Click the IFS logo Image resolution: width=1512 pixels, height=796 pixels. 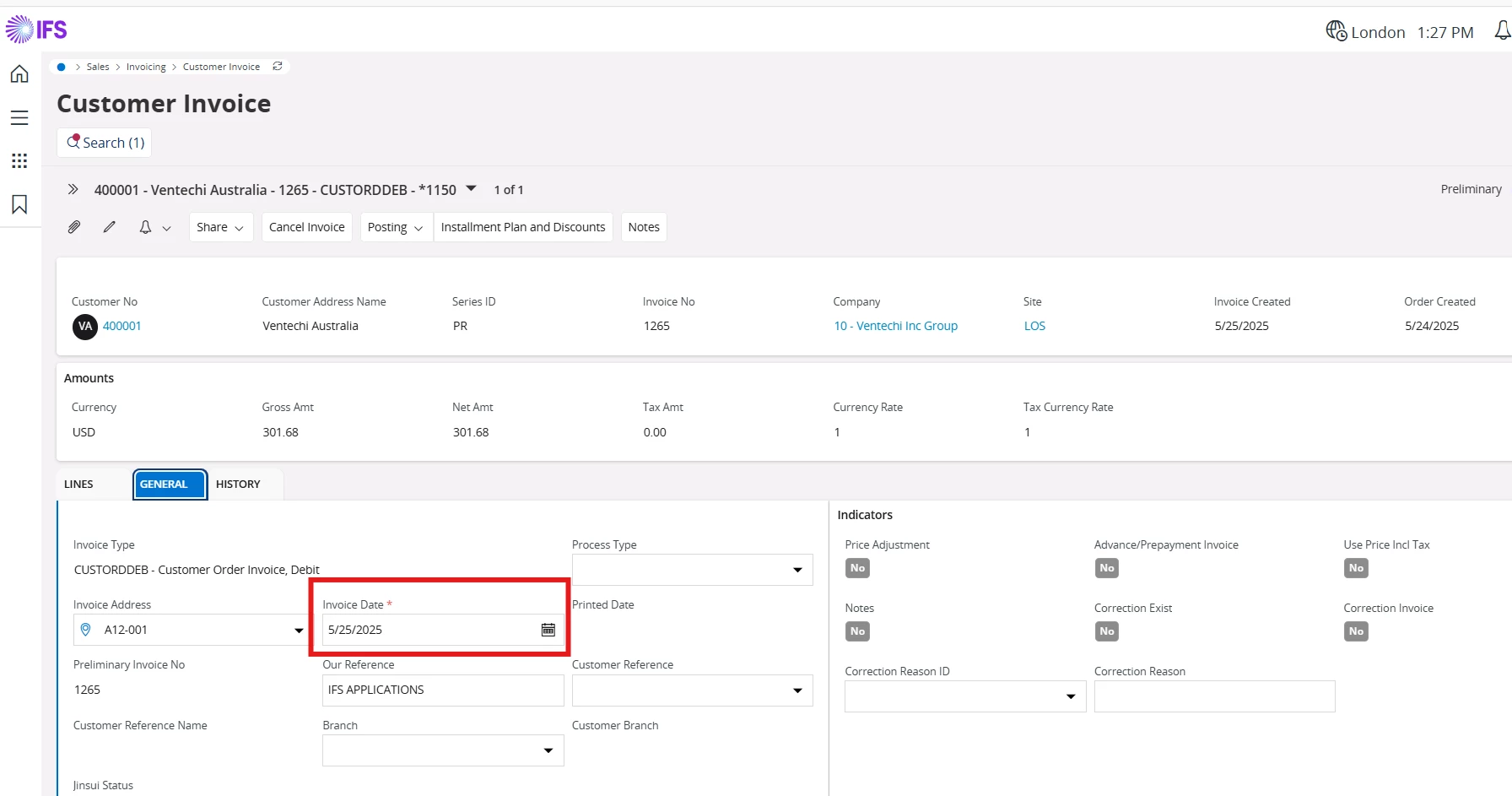point(36,30)
